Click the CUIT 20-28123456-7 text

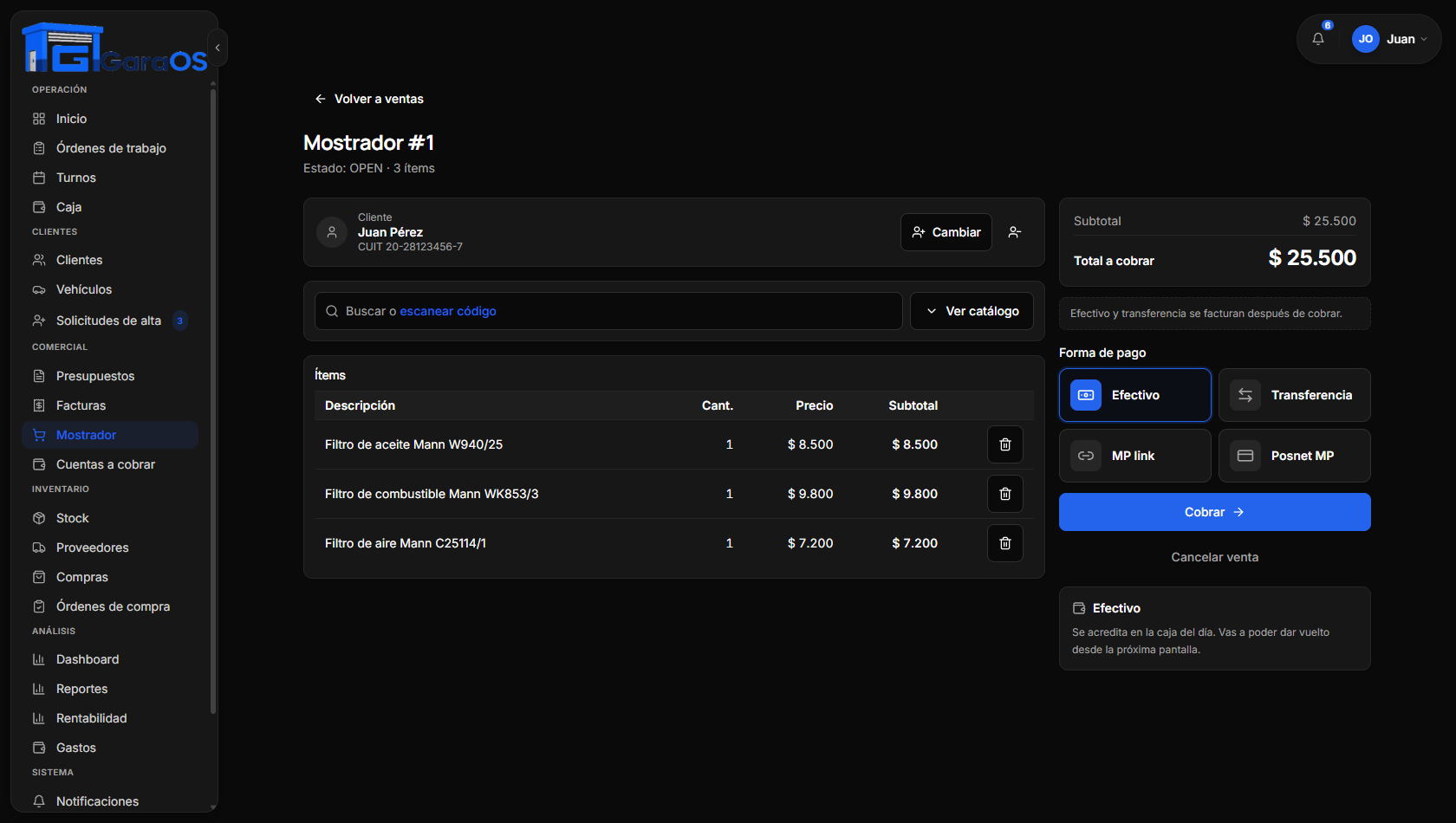pos(410,247)
